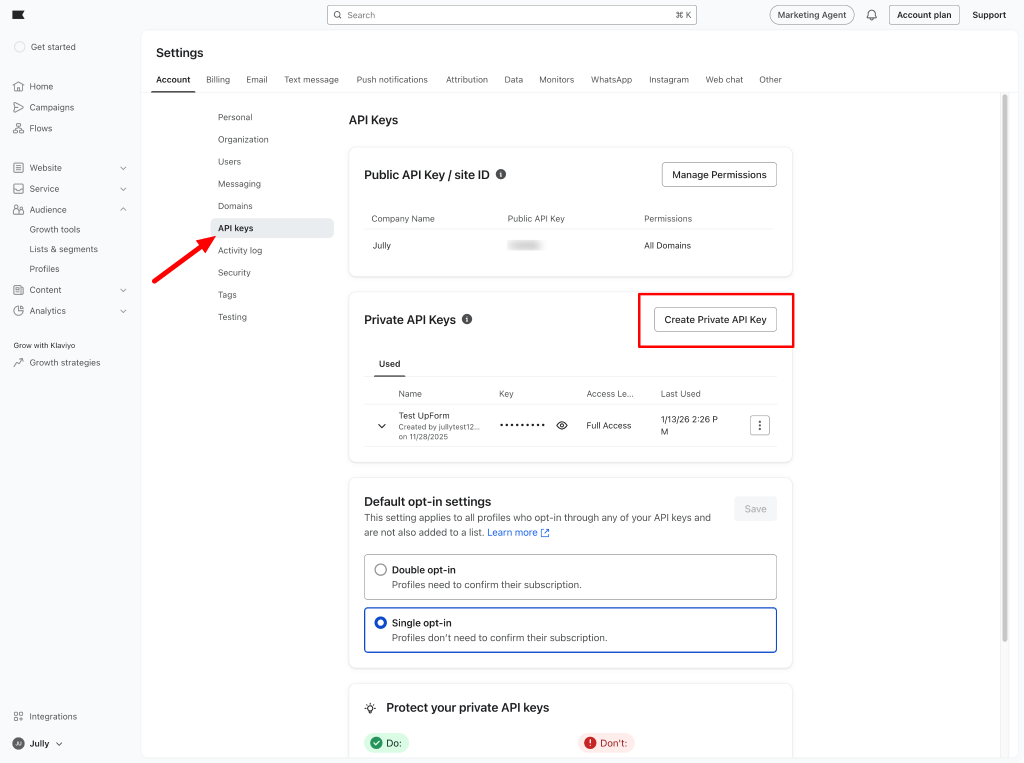Open the Security settings menu item
The height and width of the screenshot is (763, 1024).
point(234,272)
